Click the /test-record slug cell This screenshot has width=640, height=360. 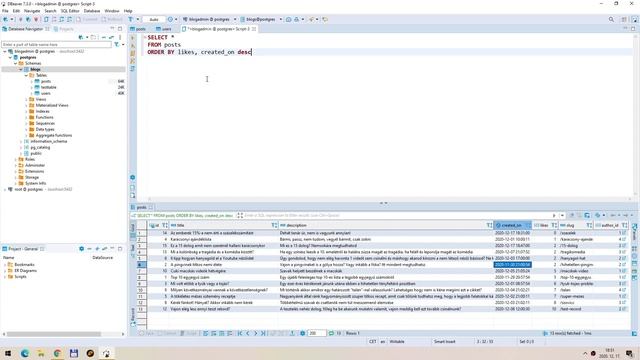pos(576,309)
